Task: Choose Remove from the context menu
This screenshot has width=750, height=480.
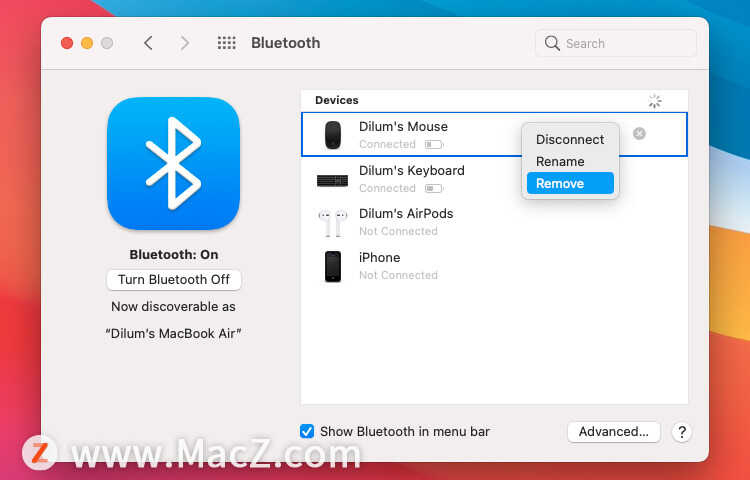Action: click(x=570, y=183)
